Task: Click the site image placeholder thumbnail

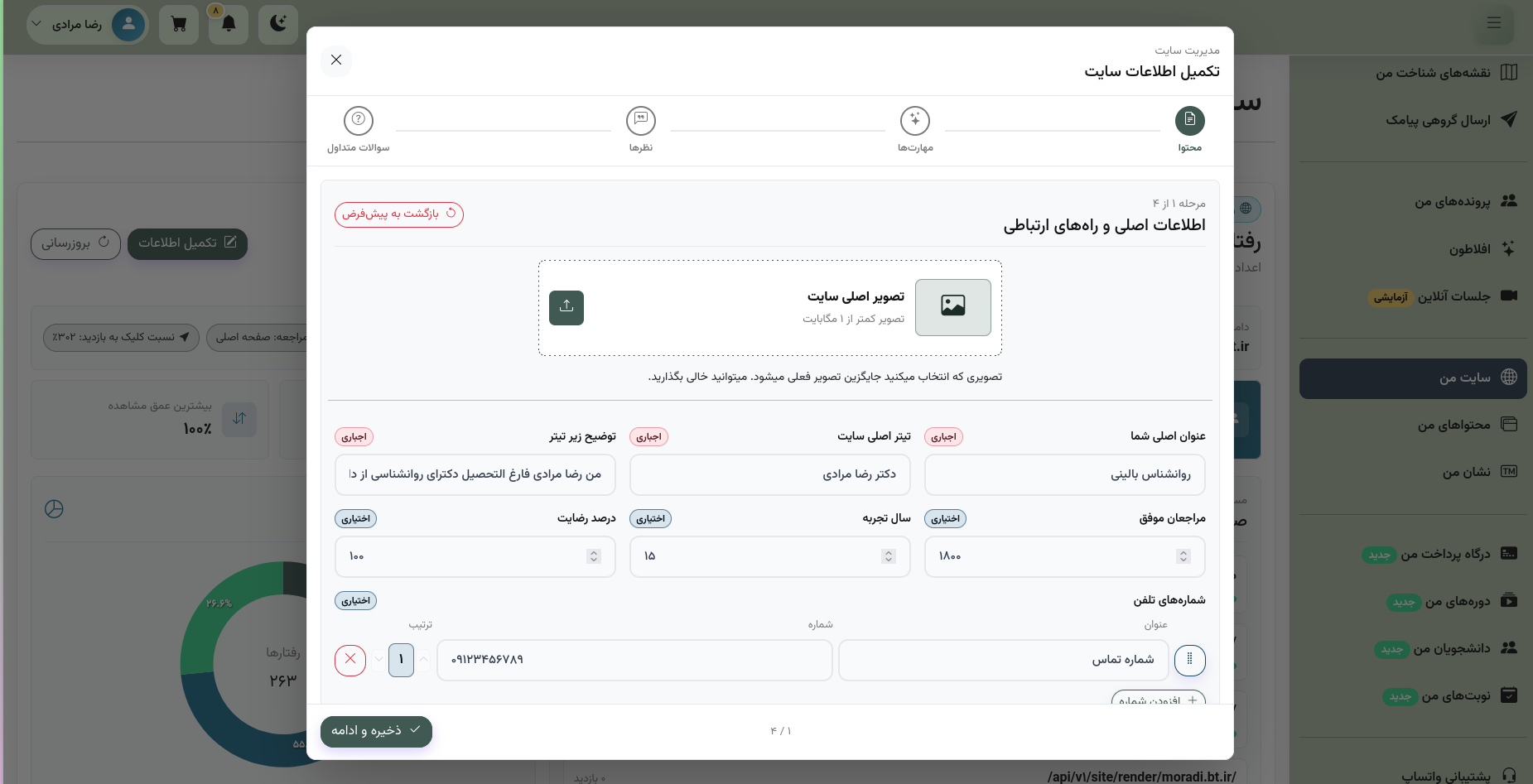Action: click(953, 307)
